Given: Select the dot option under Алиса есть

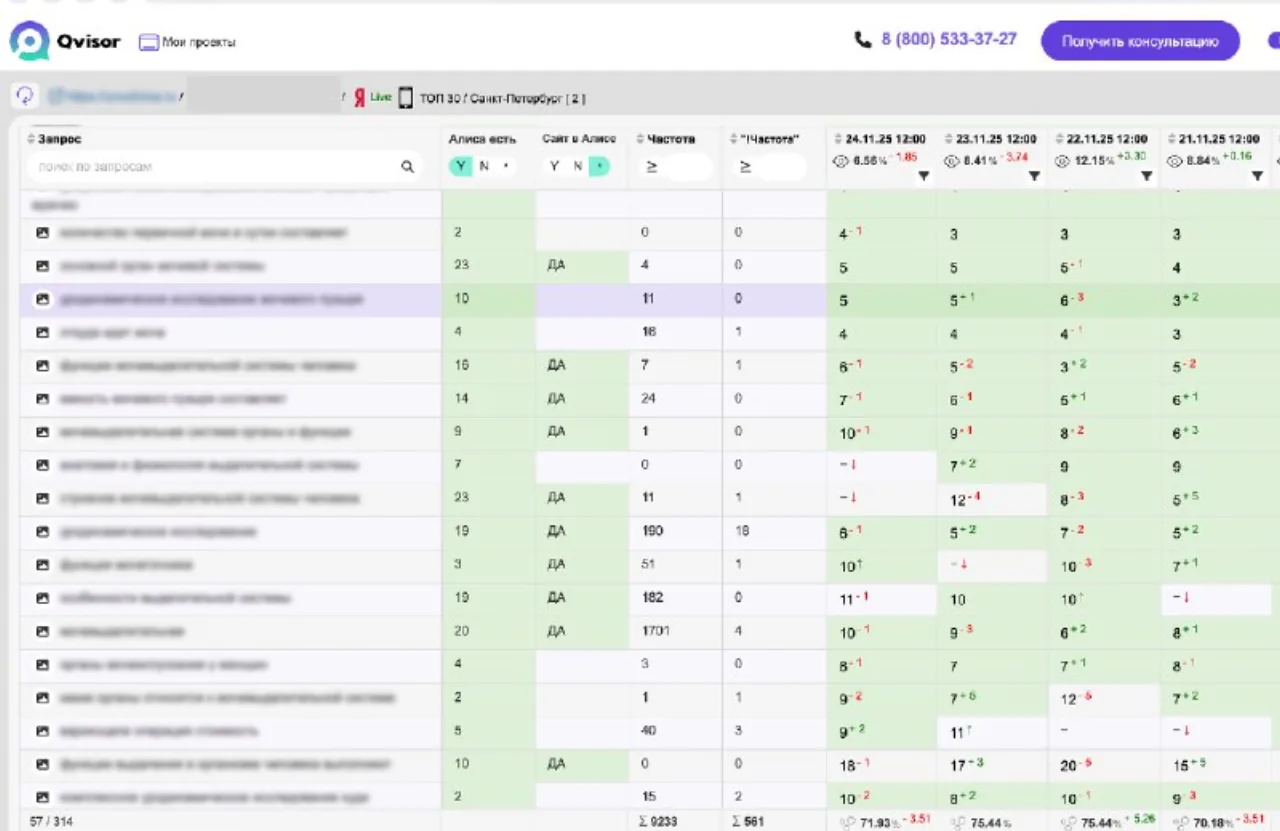Looking at the screenshot, I should click(506, 166).
